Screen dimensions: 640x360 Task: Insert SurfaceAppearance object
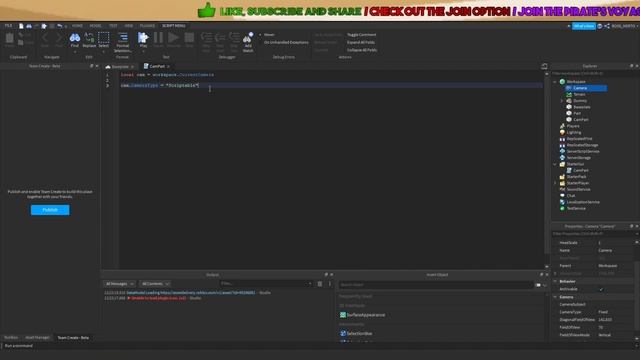pyautogui.click(x=362, y=315)
